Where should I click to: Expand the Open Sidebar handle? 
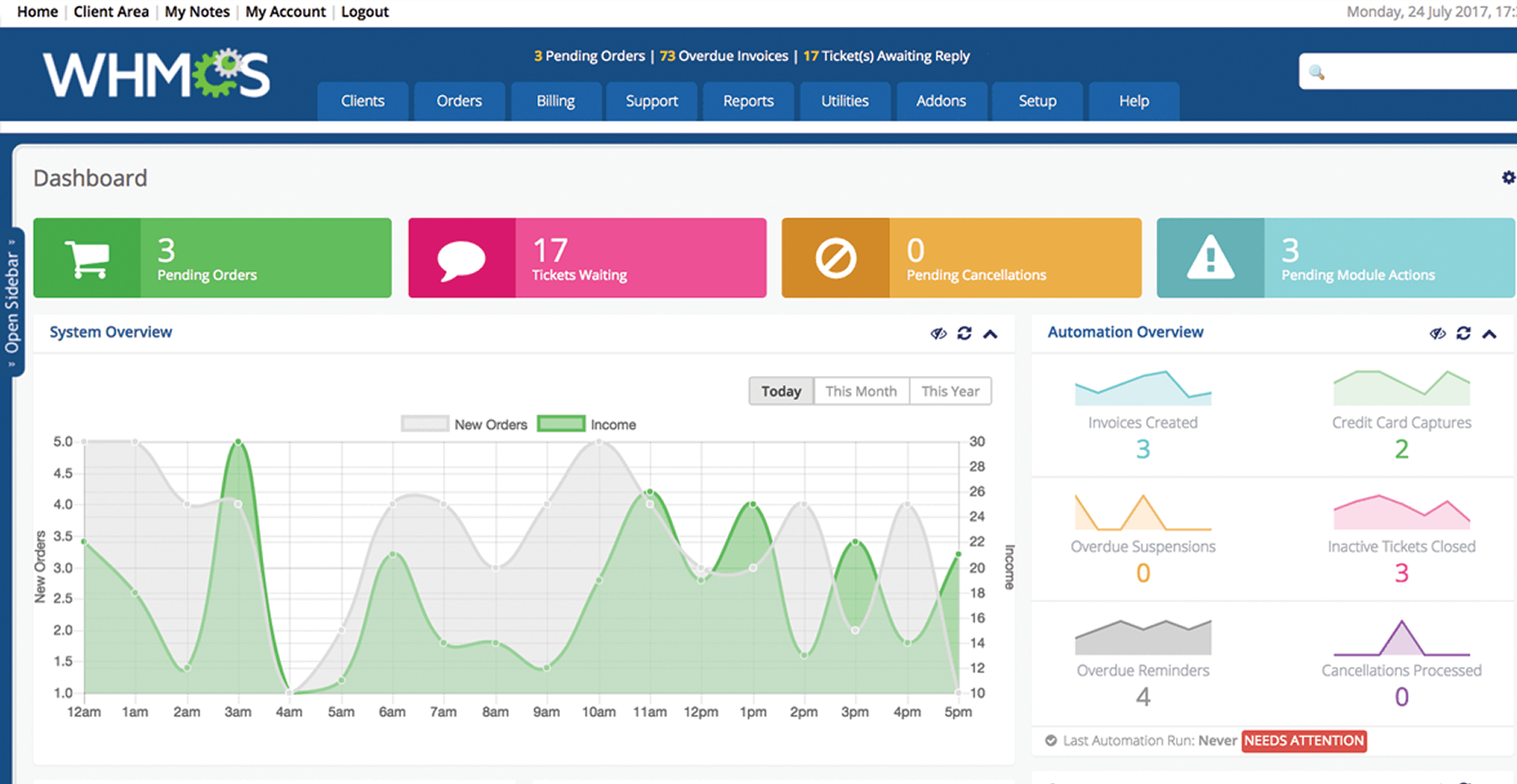click(x=12, y=303)
